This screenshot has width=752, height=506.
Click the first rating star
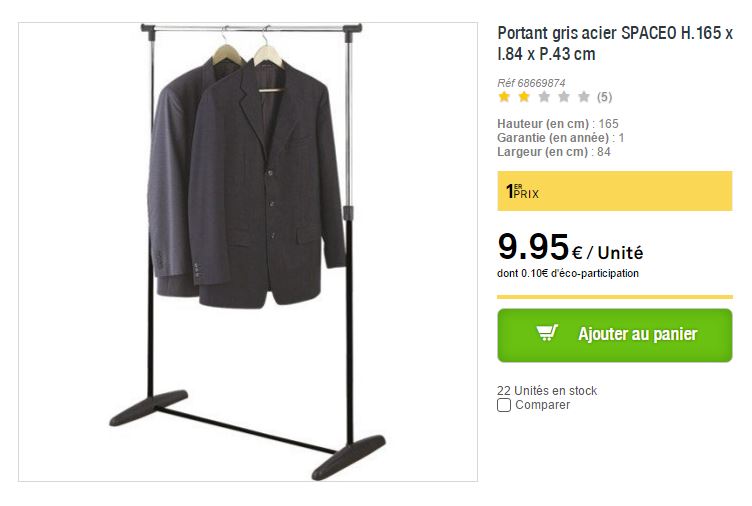tap(504, 97)
